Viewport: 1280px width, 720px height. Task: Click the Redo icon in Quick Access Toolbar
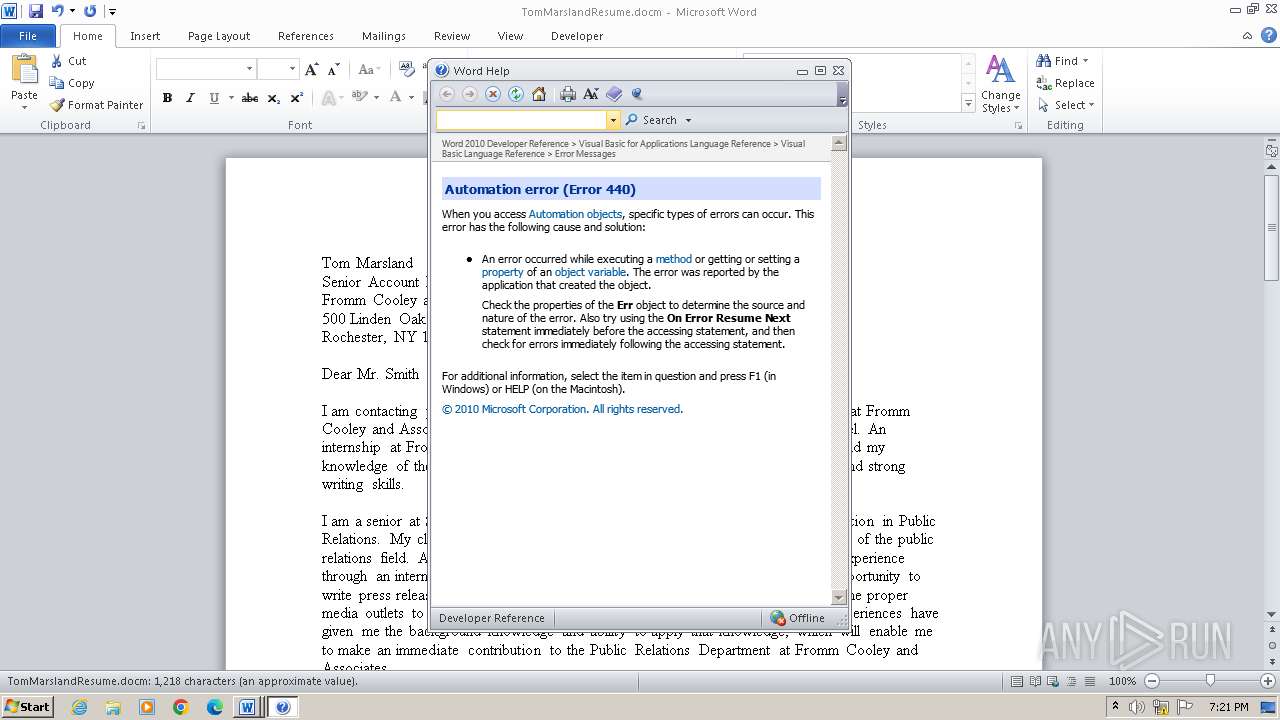click(x=90, y=11)
